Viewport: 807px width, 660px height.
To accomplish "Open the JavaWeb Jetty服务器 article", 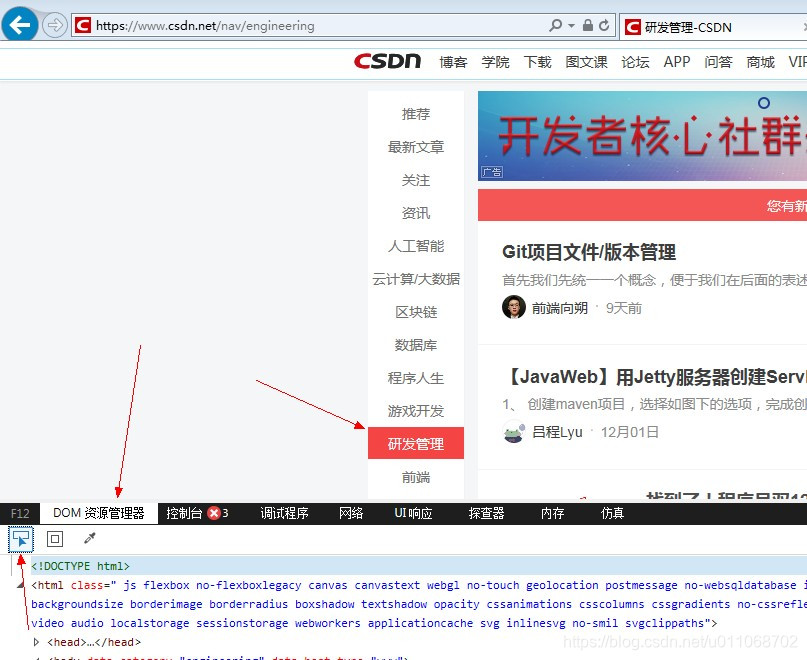I will click(x=657, y=377).
